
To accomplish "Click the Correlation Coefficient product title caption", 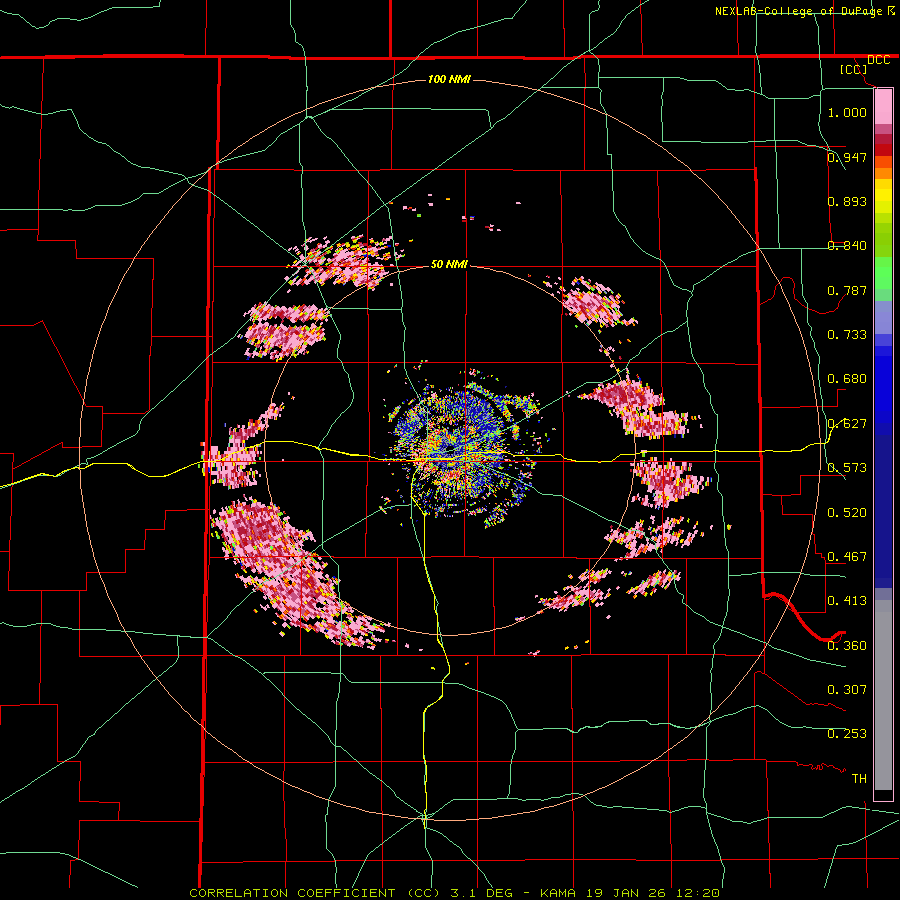I will (454, 893).
